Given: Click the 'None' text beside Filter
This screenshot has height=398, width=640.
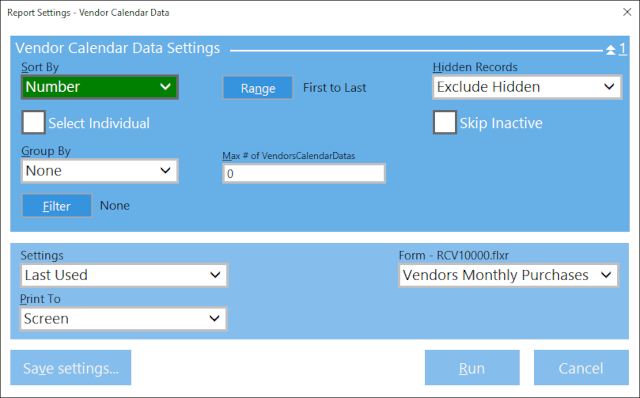Looking at the screenshot, I should (x=115, y=206).
